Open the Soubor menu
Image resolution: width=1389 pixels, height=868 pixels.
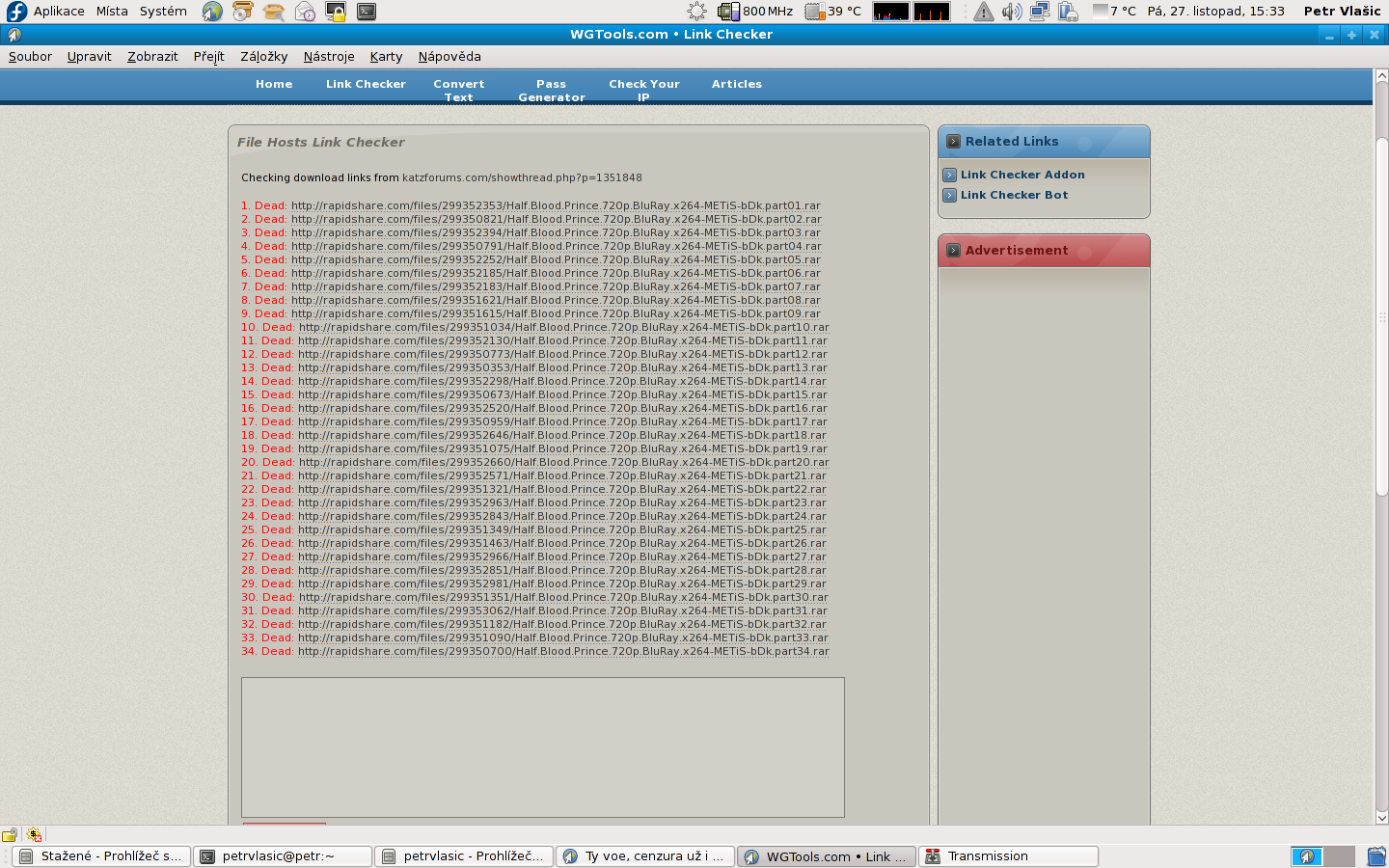click(30, 57)
